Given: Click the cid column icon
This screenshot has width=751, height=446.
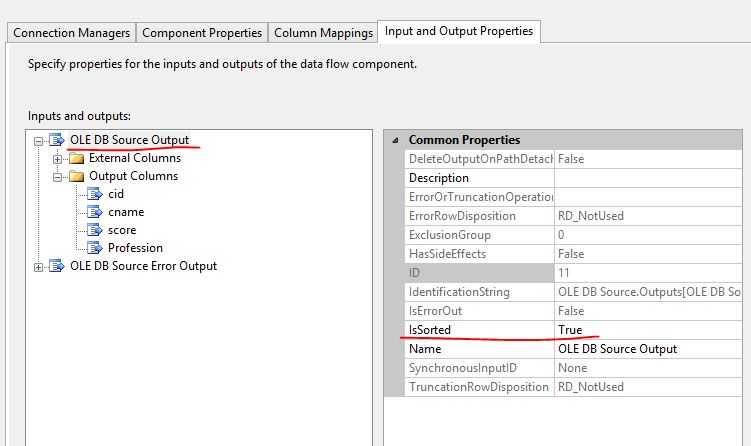Looking at the screenshot, I should [95, 194].
